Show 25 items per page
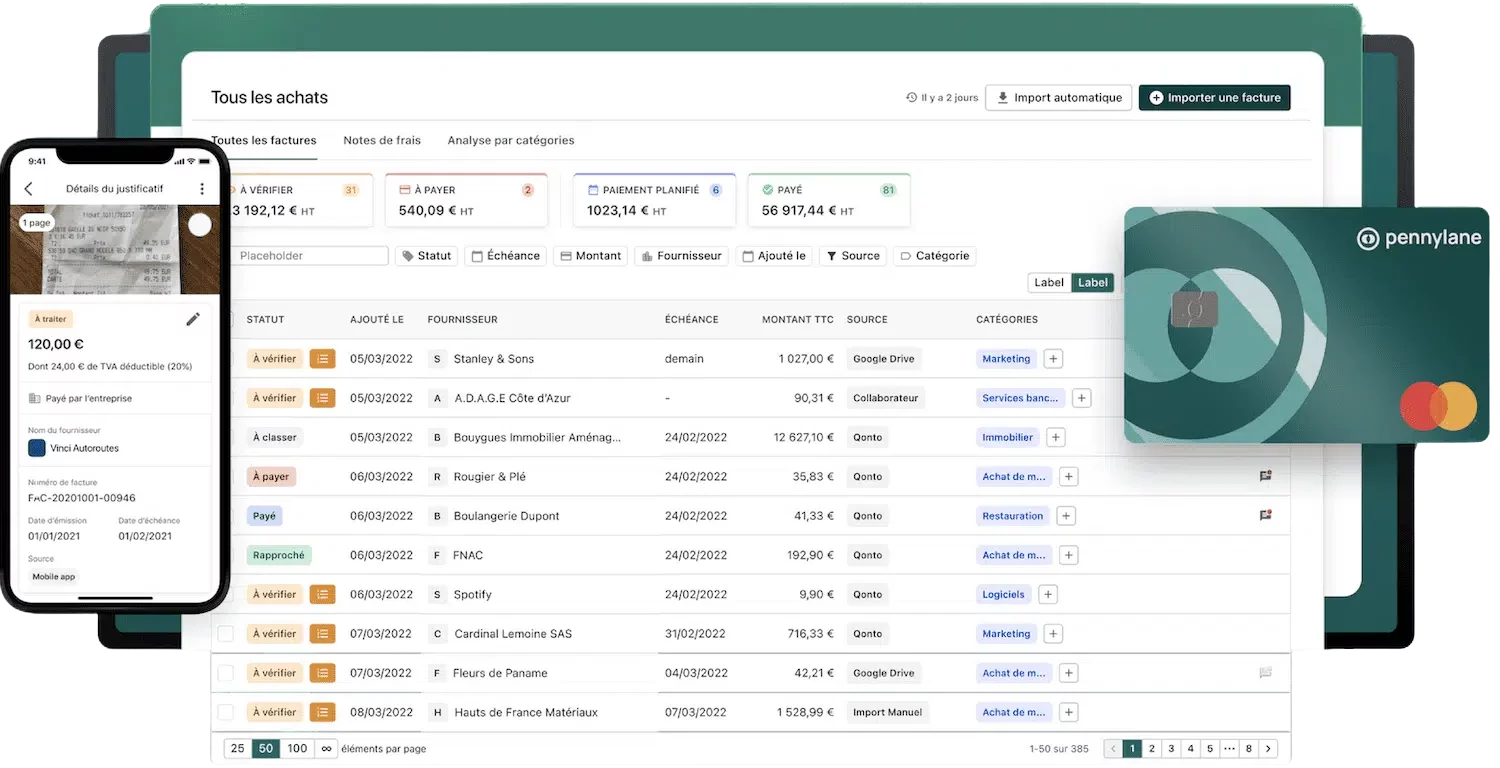 237,748
